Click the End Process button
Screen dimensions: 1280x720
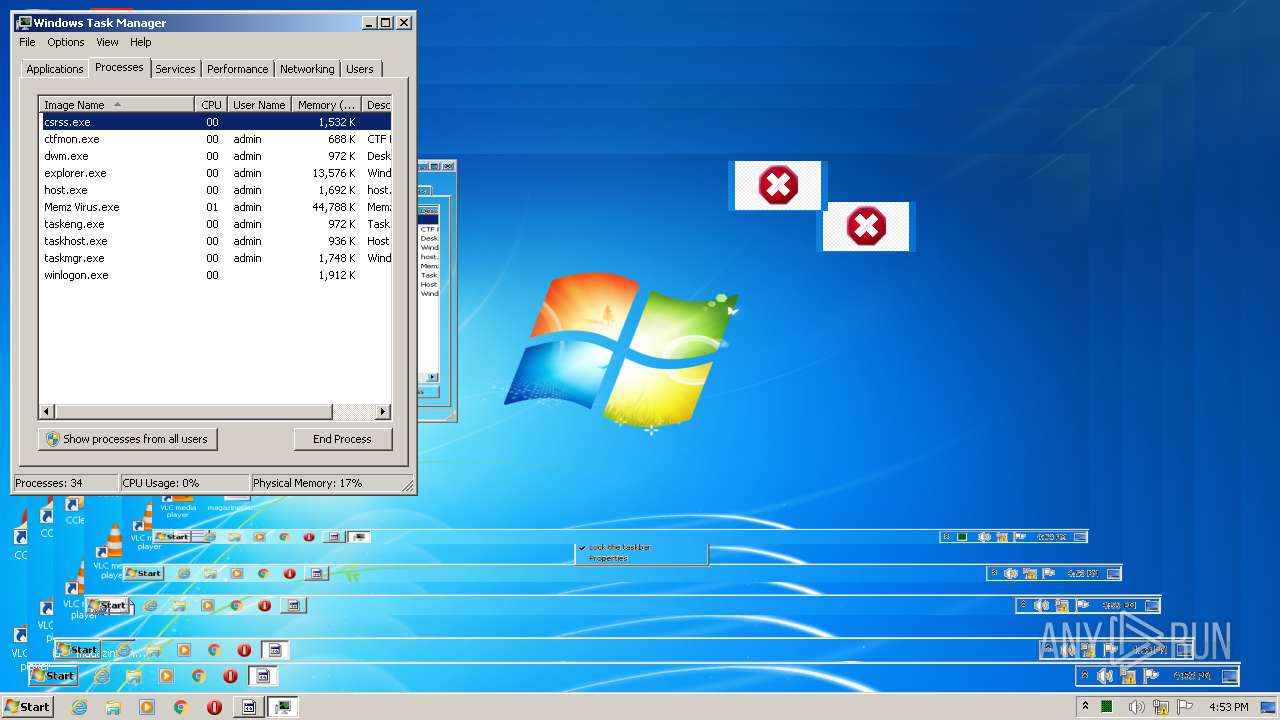pos(342,439)
